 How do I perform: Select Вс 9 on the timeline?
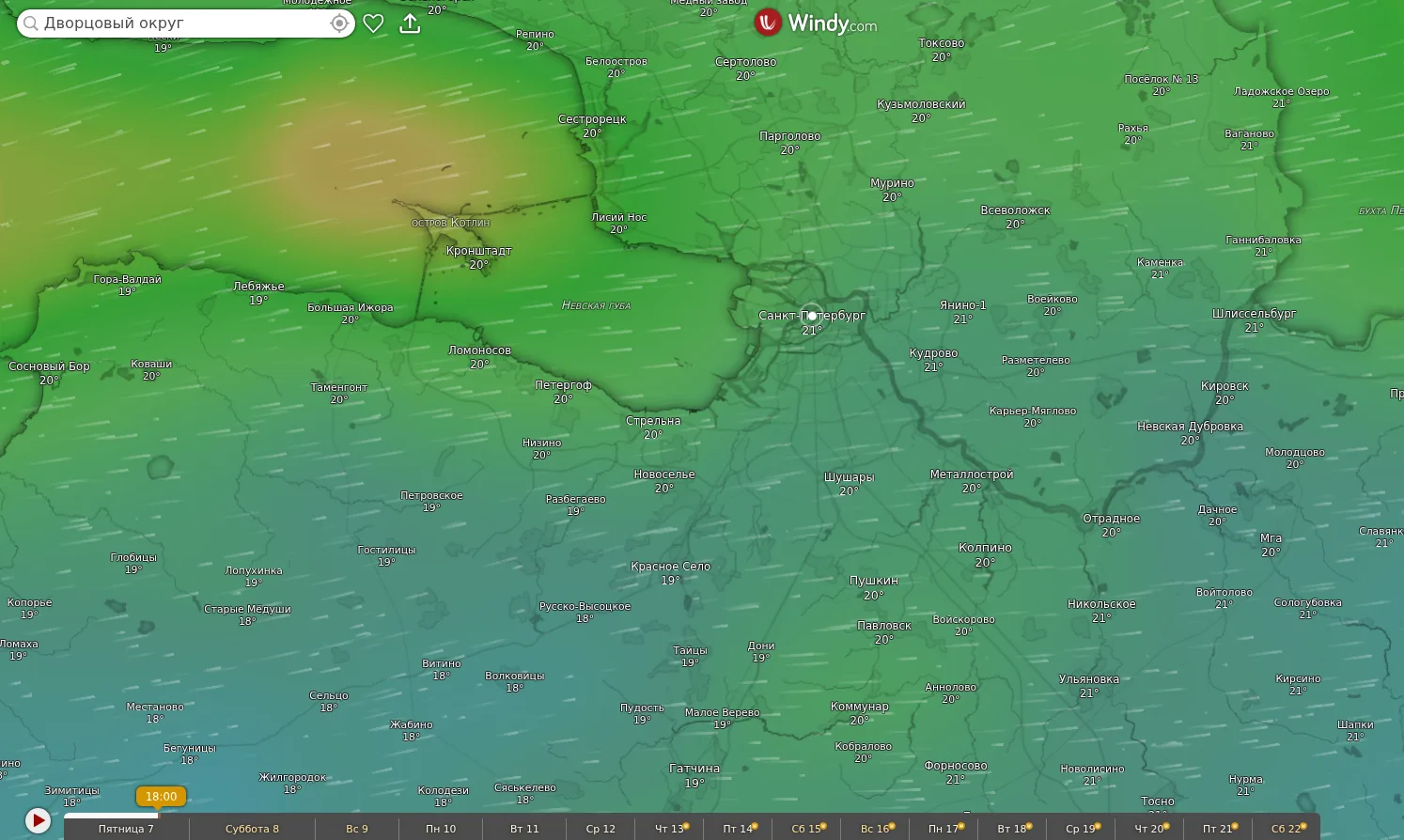(x=357, y=829)
